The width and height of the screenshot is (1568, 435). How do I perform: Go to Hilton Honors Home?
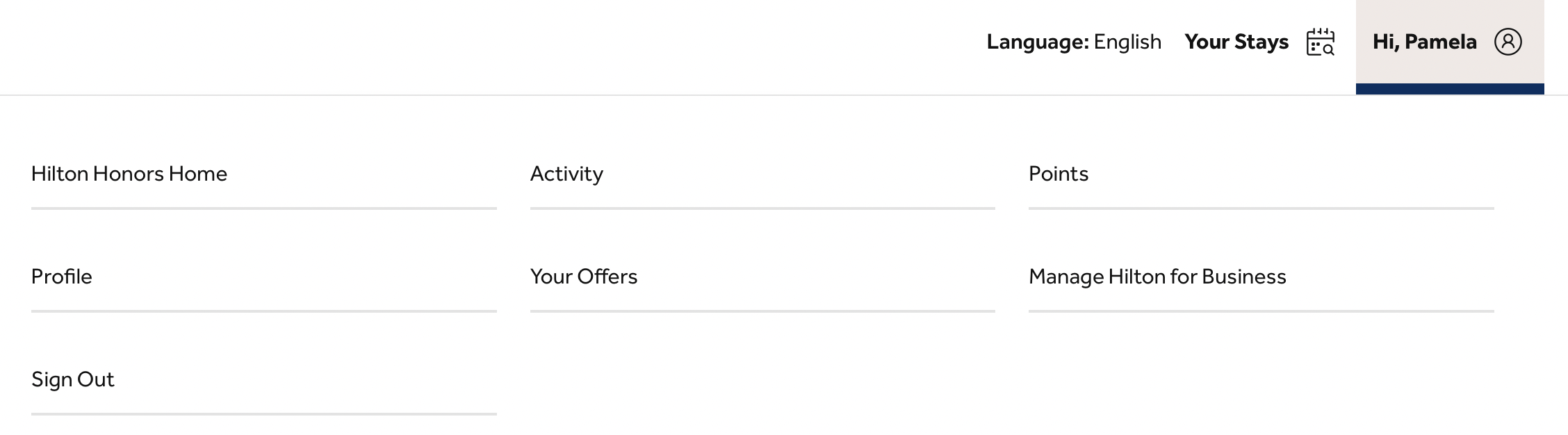(x=129, y=174)
